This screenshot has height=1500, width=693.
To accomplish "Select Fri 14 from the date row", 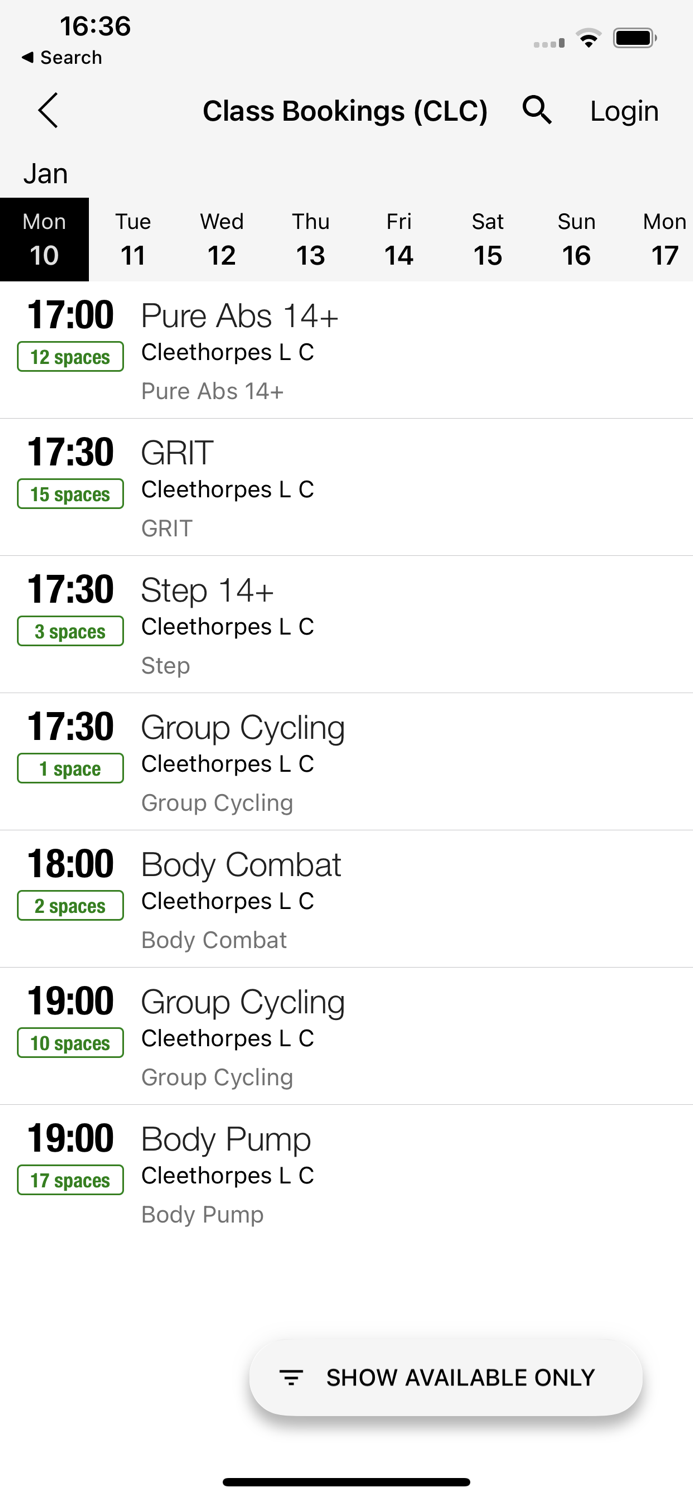I will [x=399, y=240].
